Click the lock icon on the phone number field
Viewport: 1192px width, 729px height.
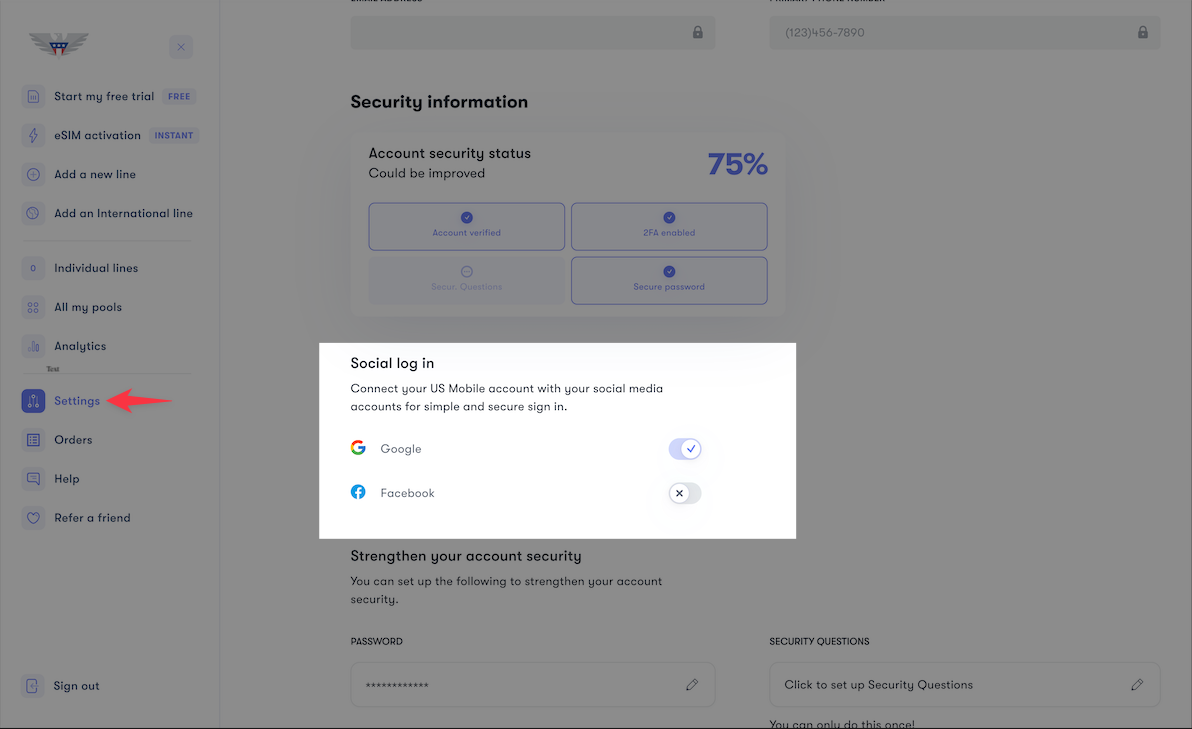(x=1142, y=32)
